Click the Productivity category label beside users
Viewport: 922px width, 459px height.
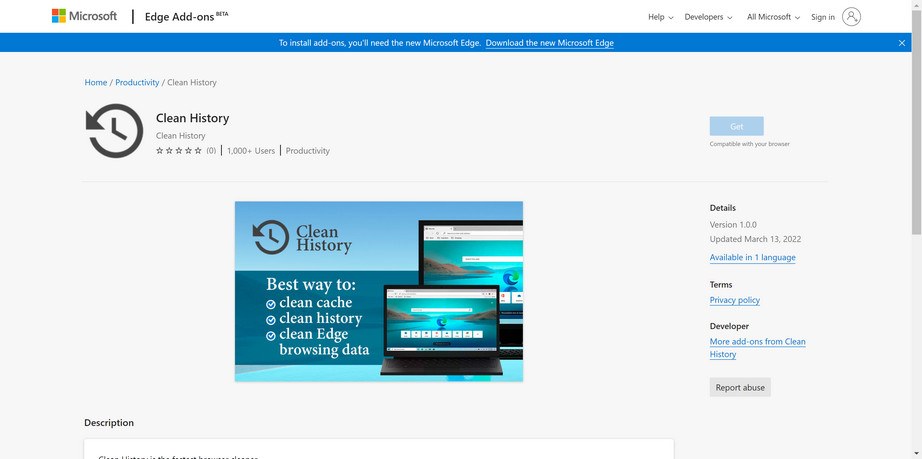tap(308, 151)
